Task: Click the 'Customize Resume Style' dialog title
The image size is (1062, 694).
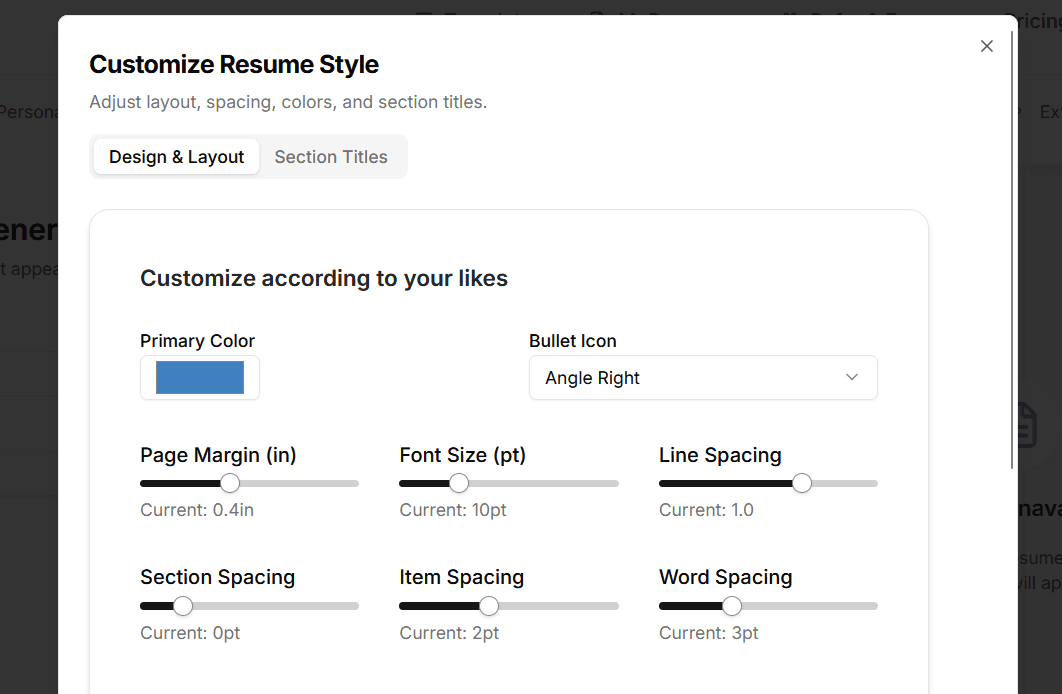Action: point(234,65)
